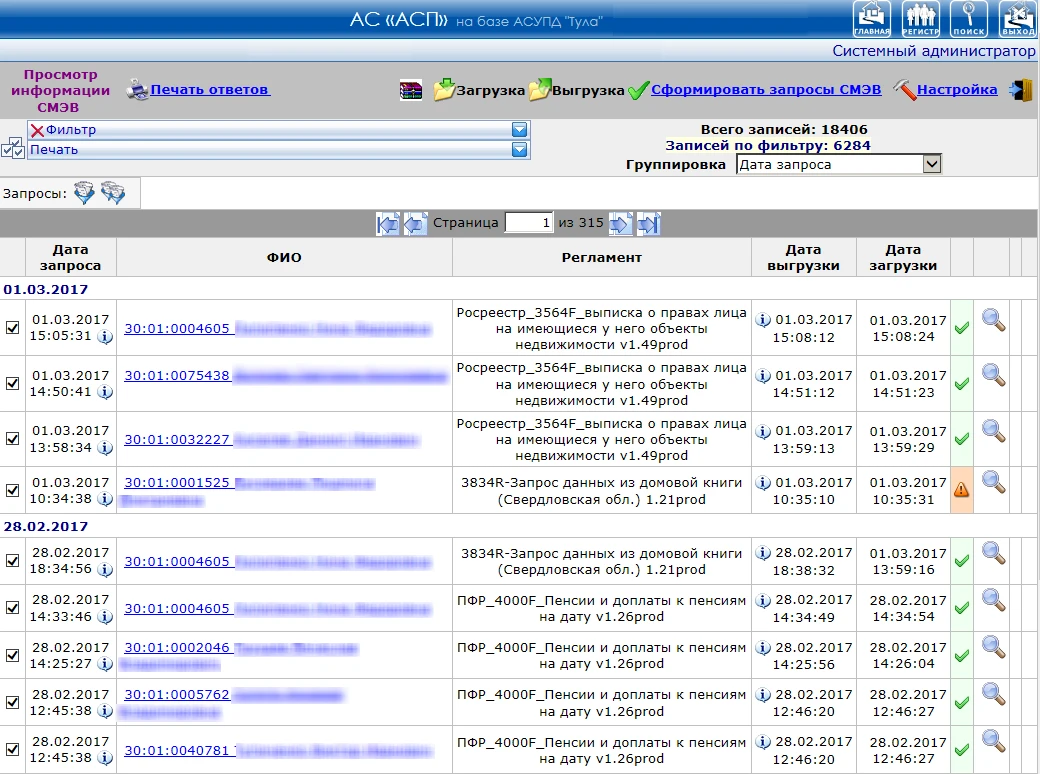Uncheck the 01.03.2017 15:05:31 row checkbox
This screenshot has width=1040, height=774.
pos(13,328)
